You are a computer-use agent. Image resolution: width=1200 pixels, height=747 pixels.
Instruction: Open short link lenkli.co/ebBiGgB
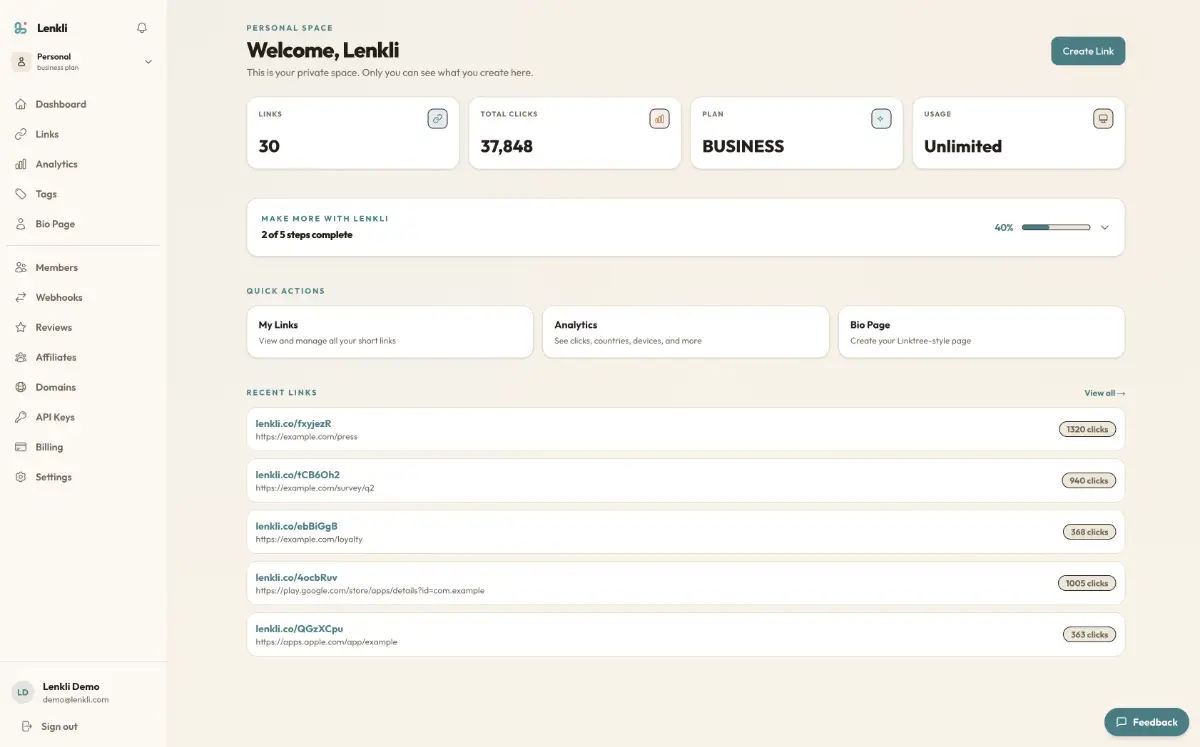pyautogui.click(x=296, y=526)
